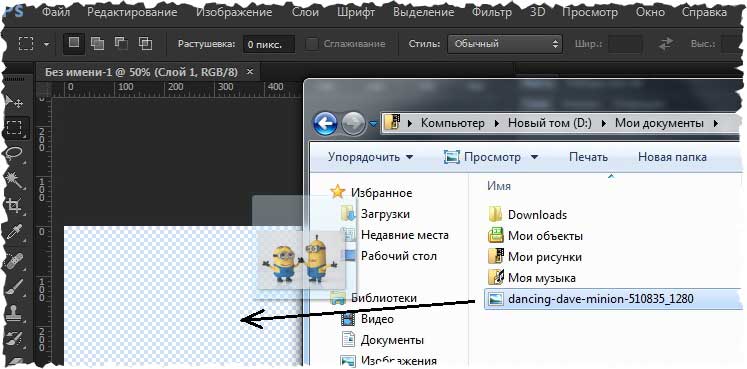Close the Без имени-1 document tab

point(250,72)
